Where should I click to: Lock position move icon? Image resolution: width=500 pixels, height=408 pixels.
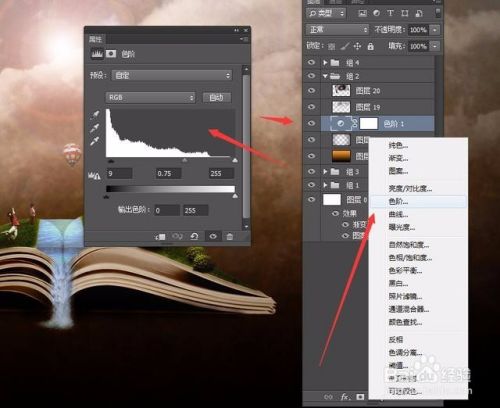(357, 46)
